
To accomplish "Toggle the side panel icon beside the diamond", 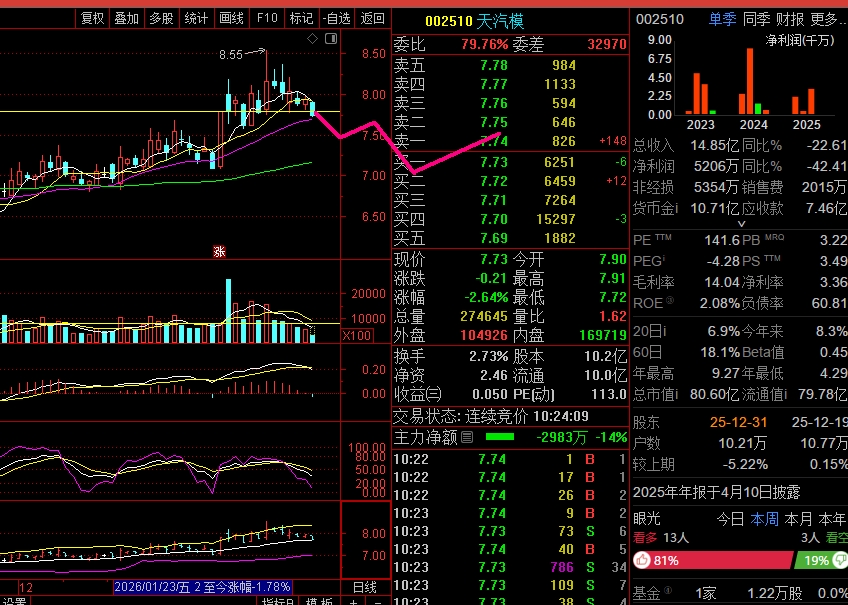I will click(x=331, y=38).
